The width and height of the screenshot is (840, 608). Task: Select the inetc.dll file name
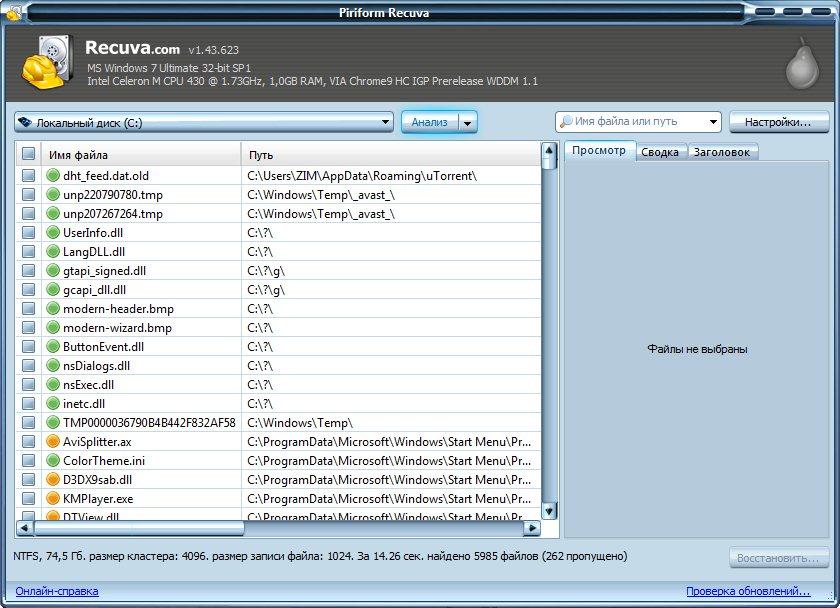click(x=84, y=404)
